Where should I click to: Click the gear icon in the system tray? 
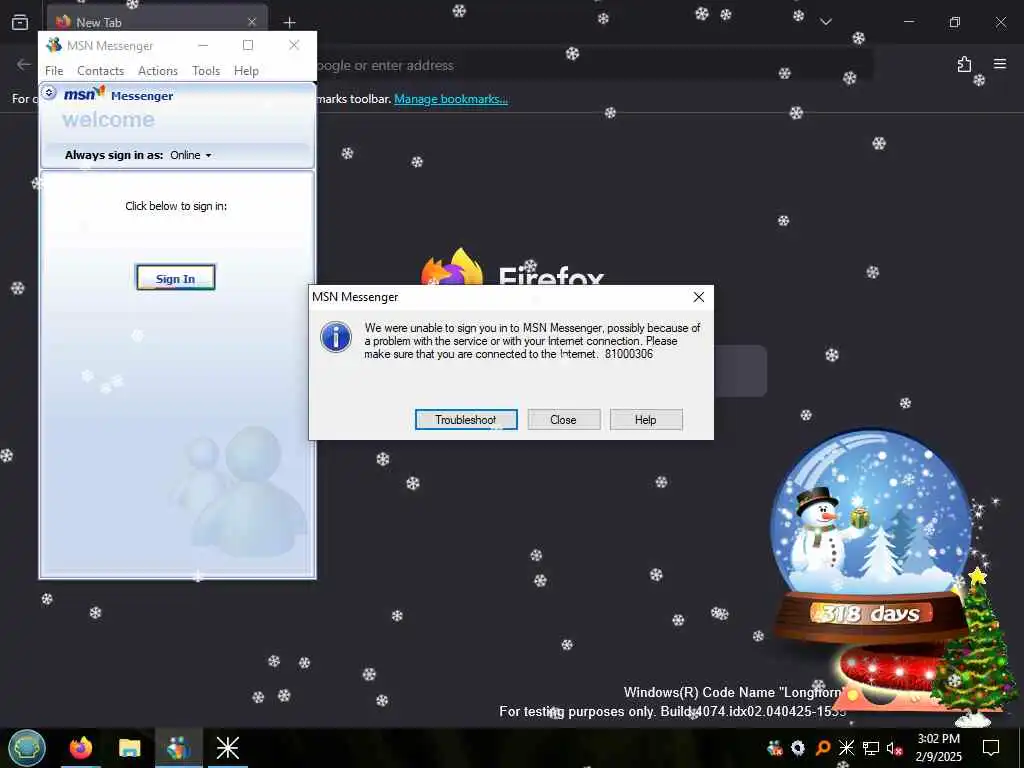click(798, 748)
